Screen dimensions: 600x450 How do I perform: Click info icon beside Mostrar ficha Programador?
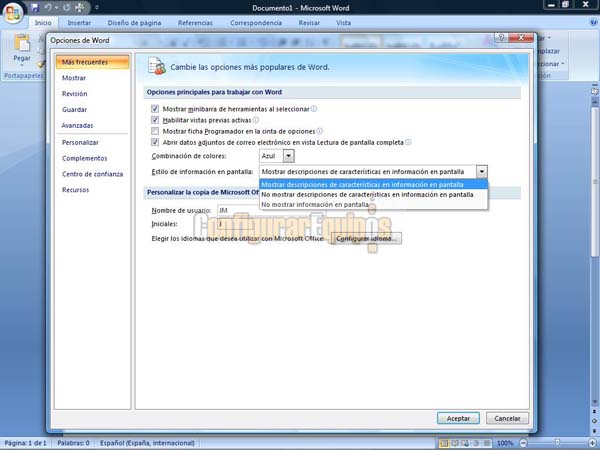click(x=320, y=131)
